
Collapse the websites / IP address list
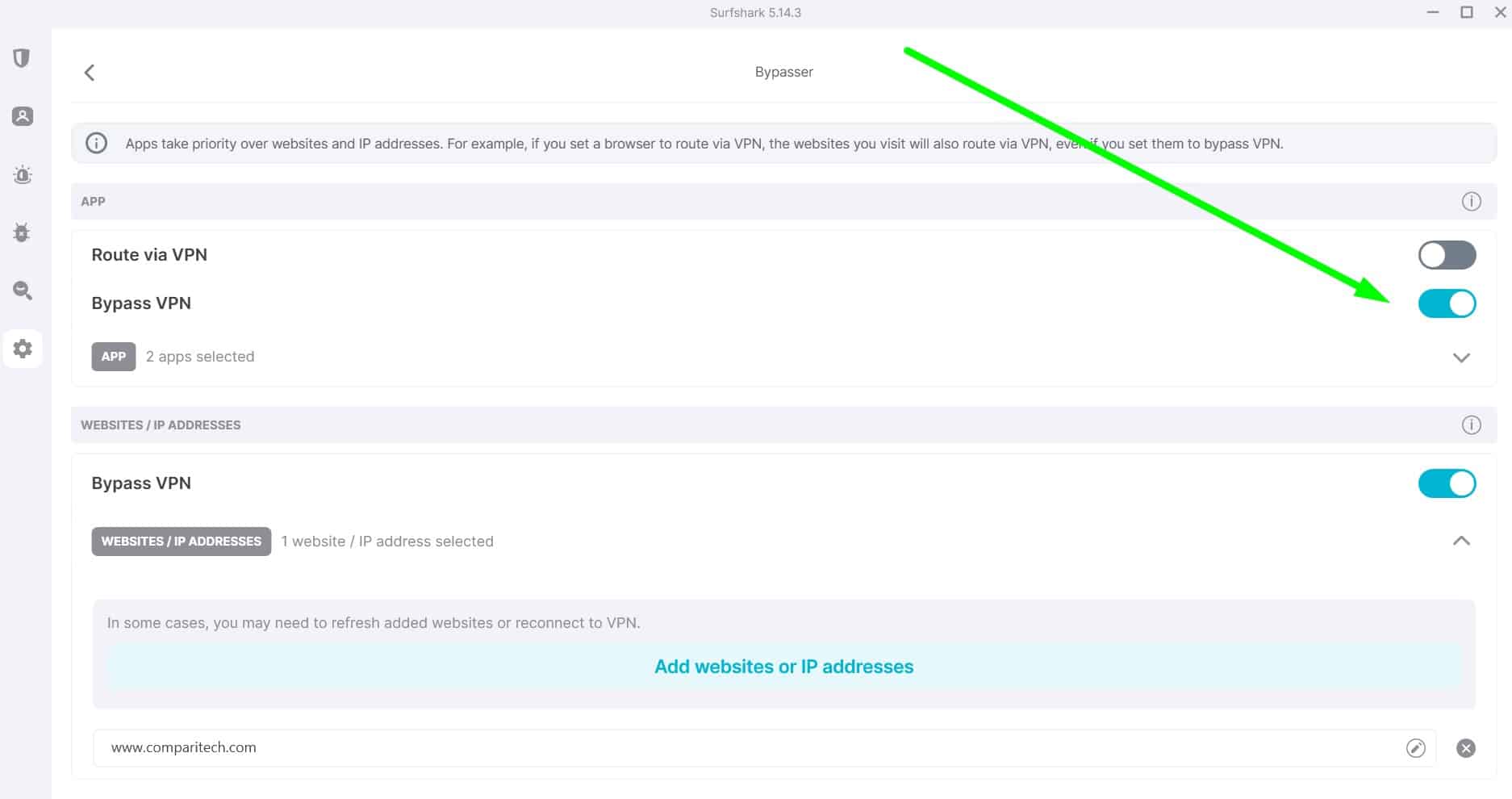tap(1461, 541)
